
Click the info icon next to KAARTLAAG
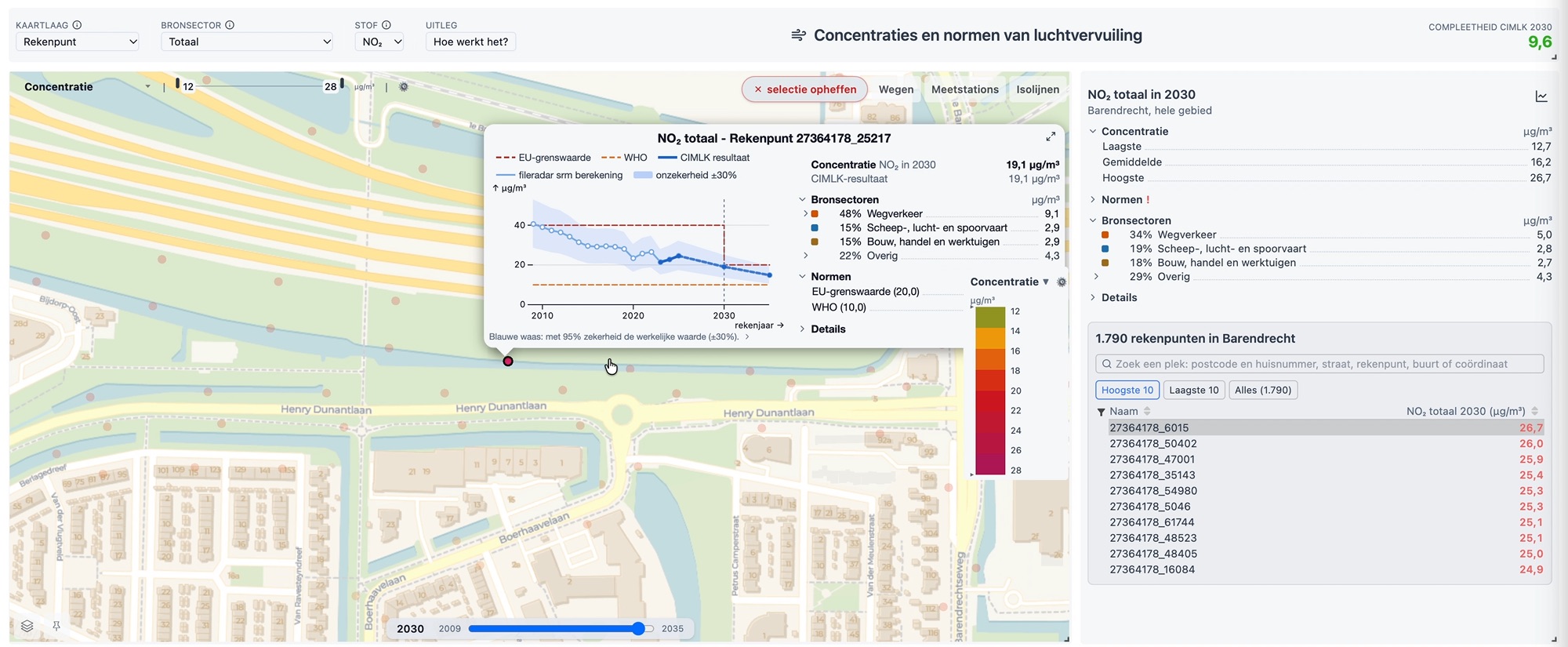[77, 25]
